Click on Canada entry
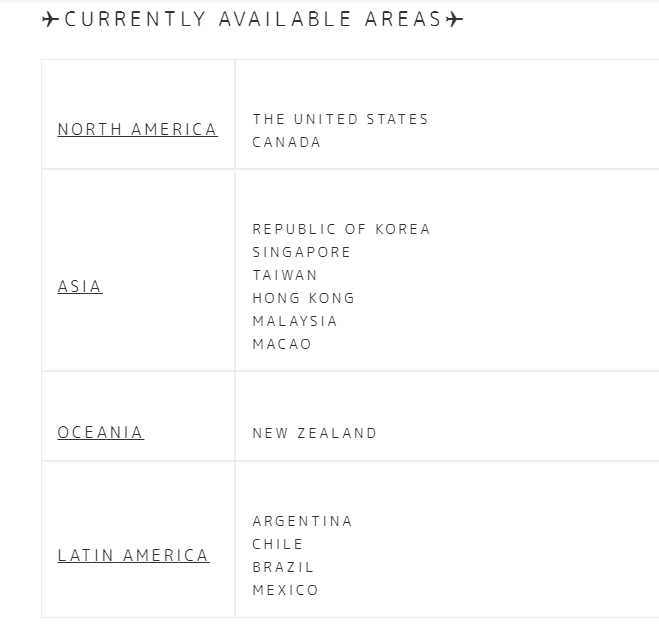Screen dimensions: 659x633 click(286, 142)
